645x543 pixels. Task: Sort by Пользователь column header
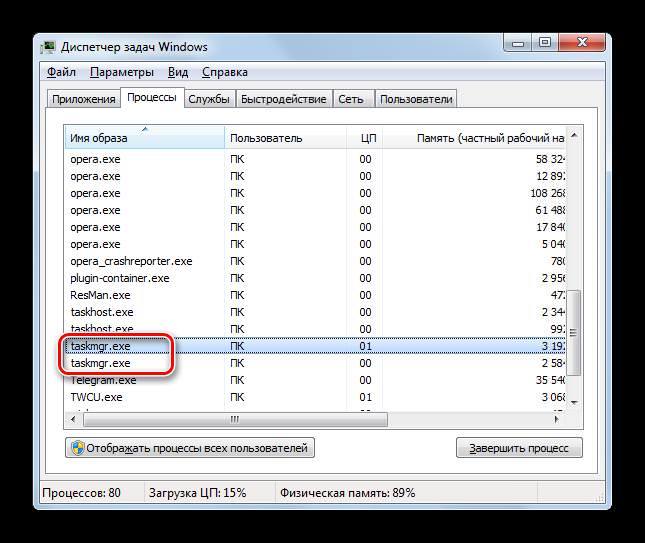tap(285, 138)
